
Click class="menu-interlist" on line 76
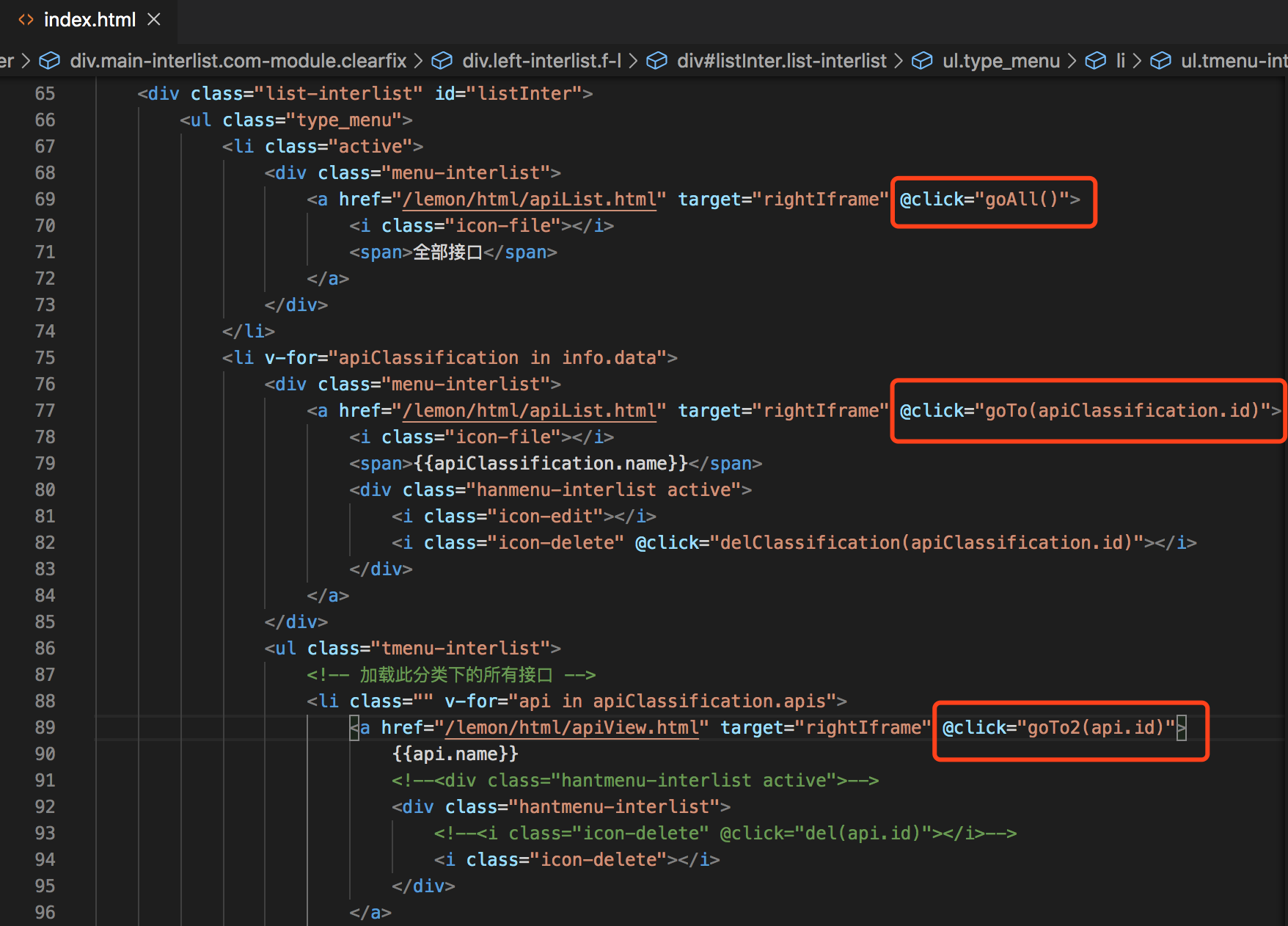(x=434, y=384)
